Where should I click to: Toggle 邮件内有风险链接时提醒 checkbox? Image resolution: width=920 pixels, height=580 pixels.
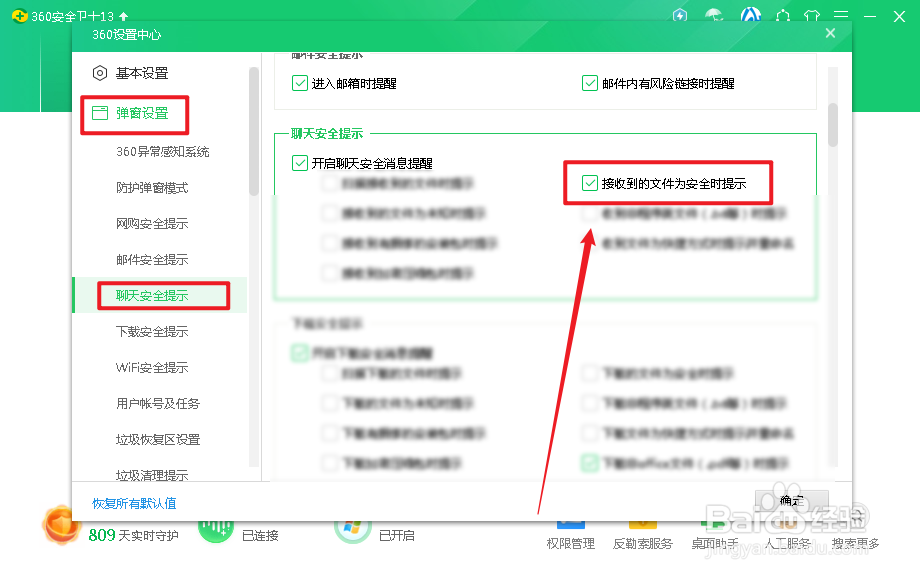(x=590, y=83)
